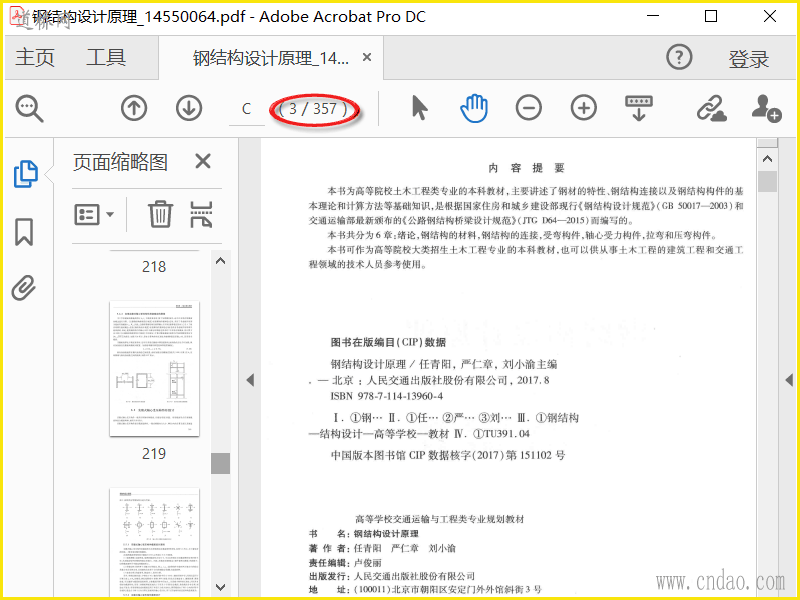Open page thumbnails panel icon in sidebar
800x600 pixels.
pos(25,174)
